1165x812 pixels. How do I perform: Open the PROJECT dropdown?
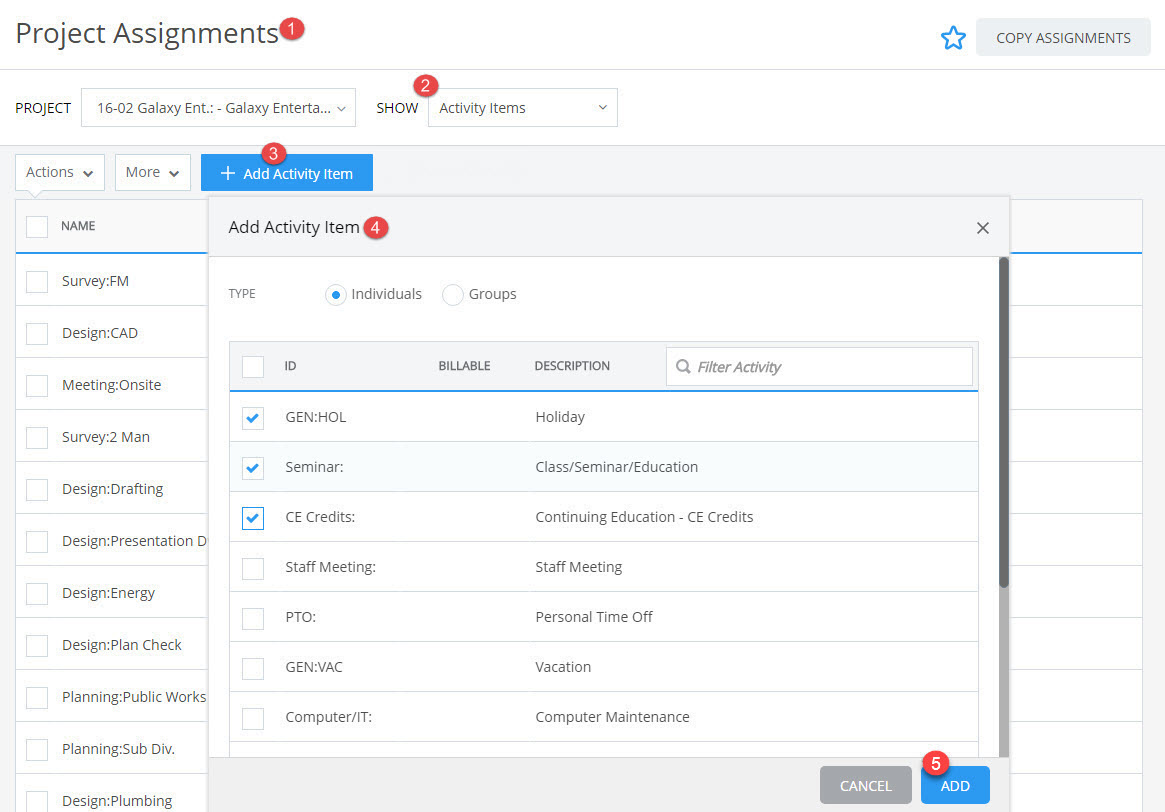[x=218, y=107]
